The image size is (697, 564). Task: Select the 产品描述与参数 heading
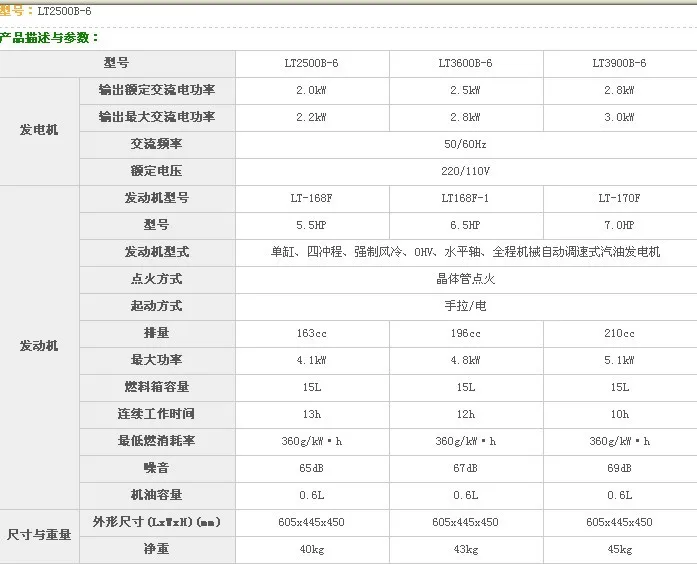point(49,38)
